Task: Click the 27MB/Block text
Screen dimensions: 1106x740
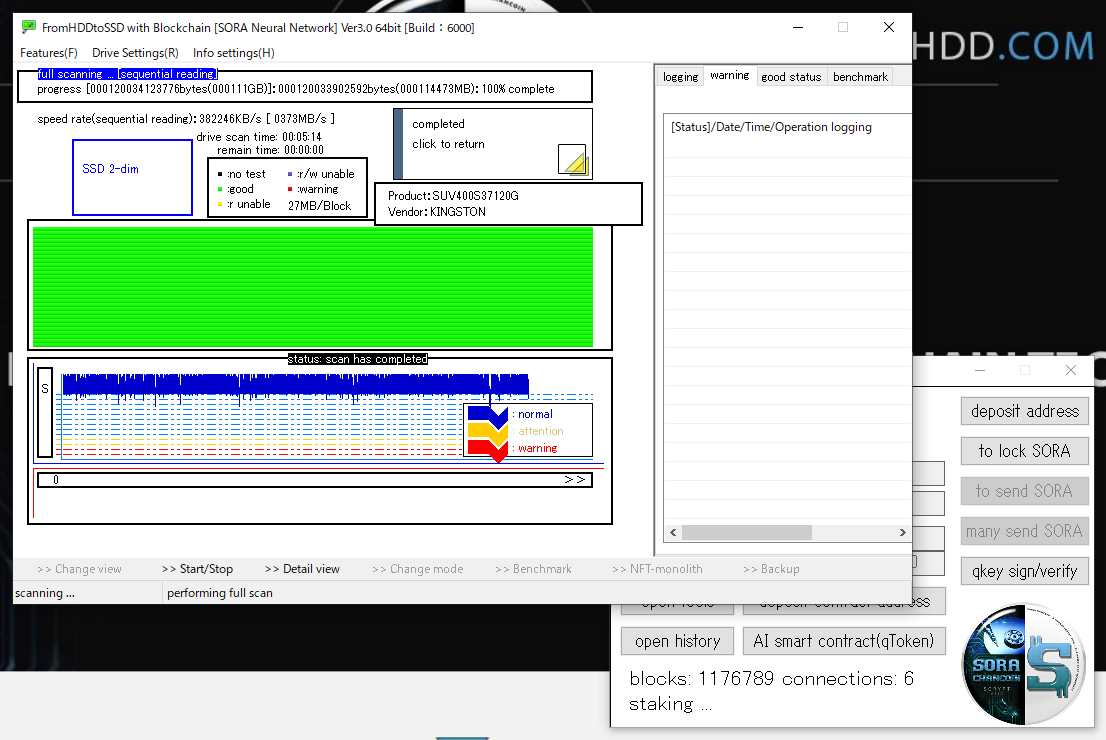Action: click(320, 206)
